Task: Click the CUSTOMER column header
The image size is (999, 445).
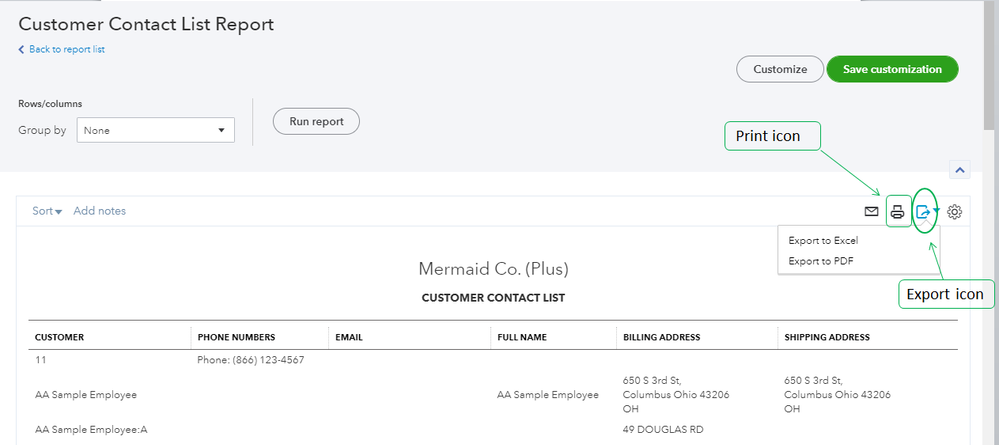Action: [60, 337]
